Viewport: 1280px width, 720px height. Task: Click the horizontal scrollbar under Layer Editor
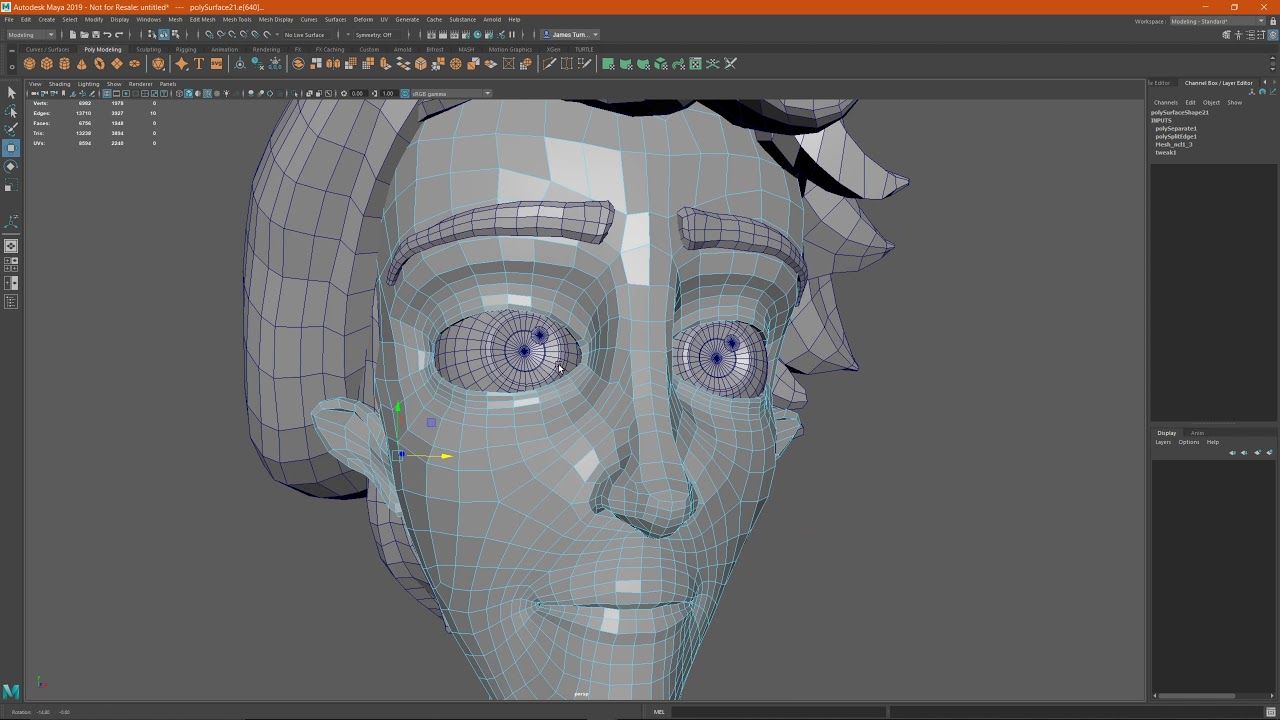[x=1196, y=696]
